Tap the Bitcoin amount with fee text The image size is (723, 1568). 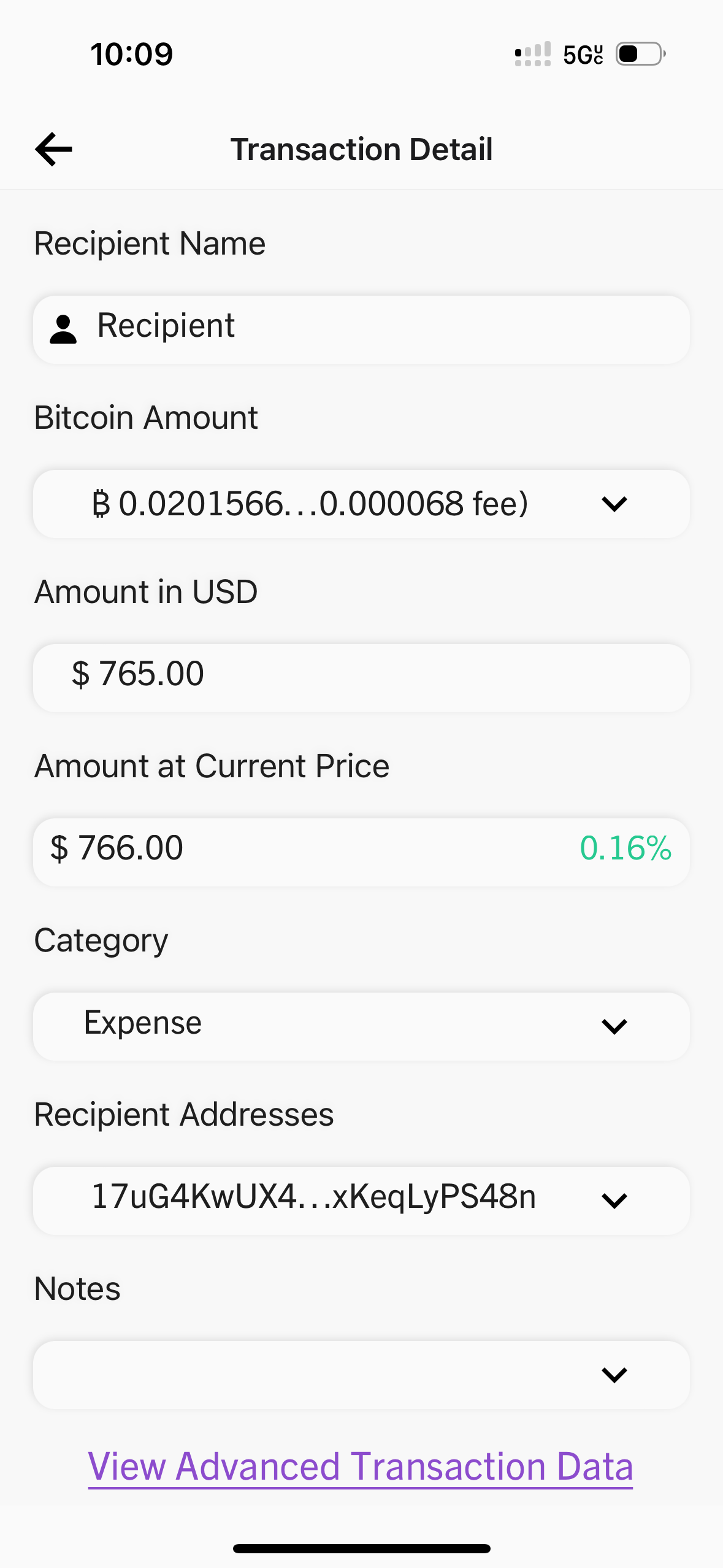coord(310,504)
